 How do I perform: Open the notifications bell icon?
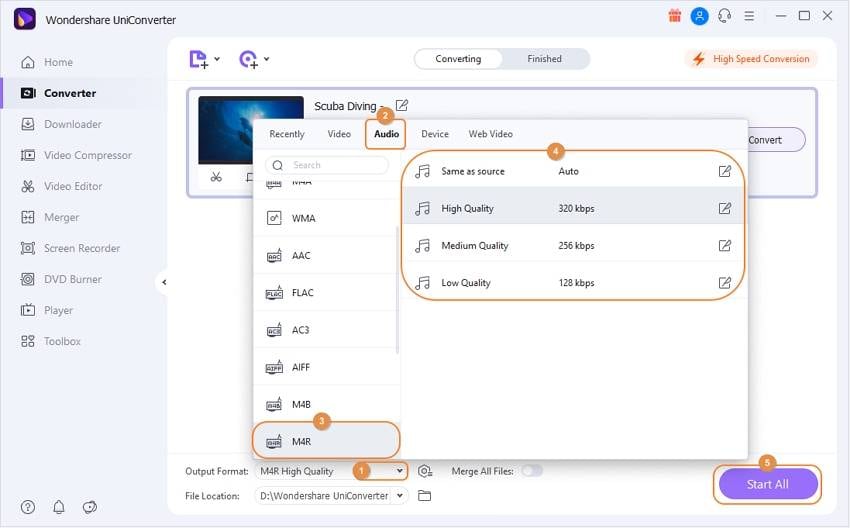59,507
